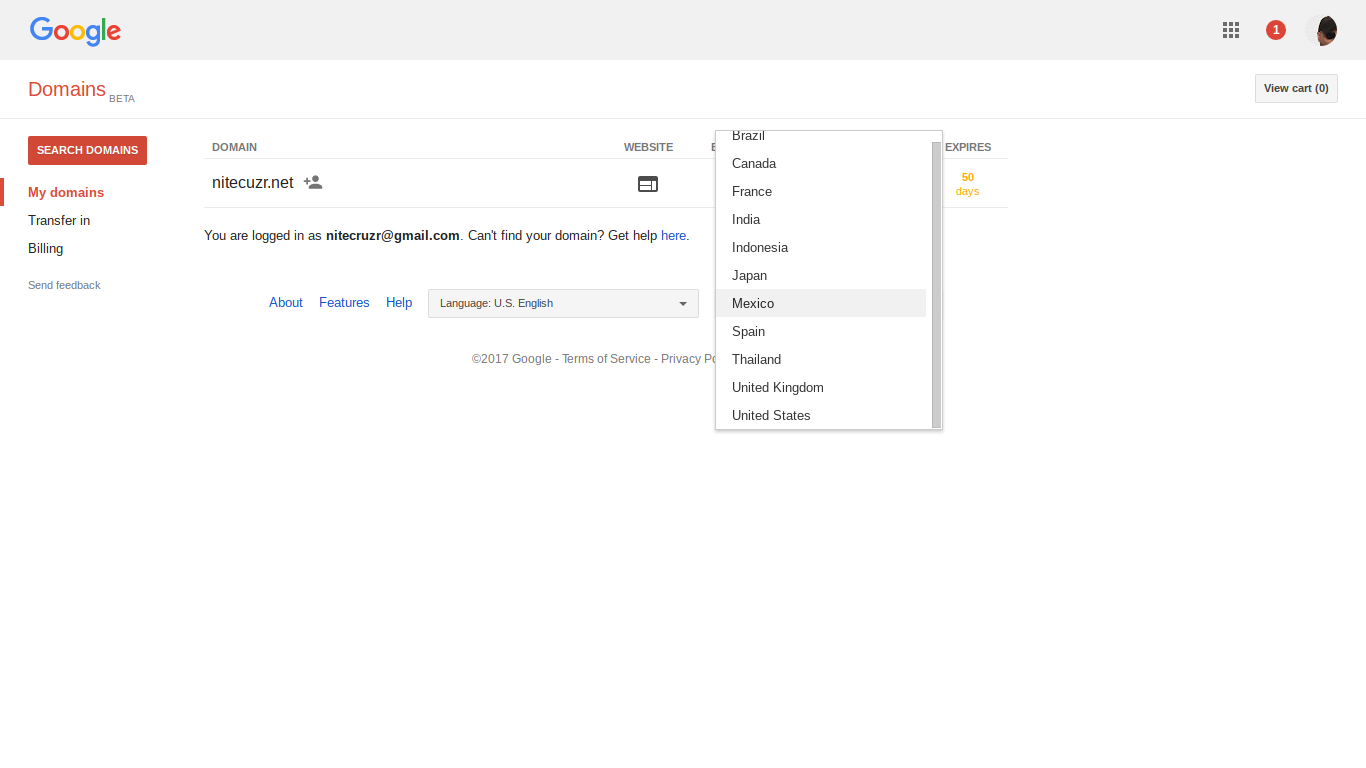Select Canada in the country list
1366x768 pixels.
coord(821,163)
